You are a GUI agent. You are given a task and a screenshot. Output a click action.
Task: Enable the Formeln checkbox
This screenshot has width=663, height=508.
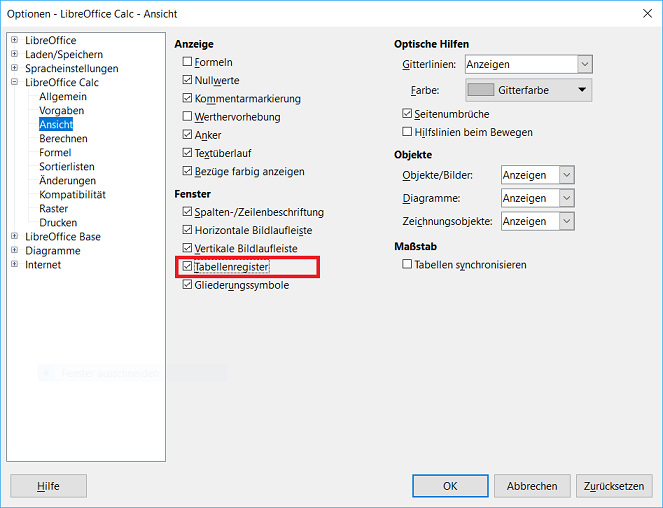(x=187, y=62)
